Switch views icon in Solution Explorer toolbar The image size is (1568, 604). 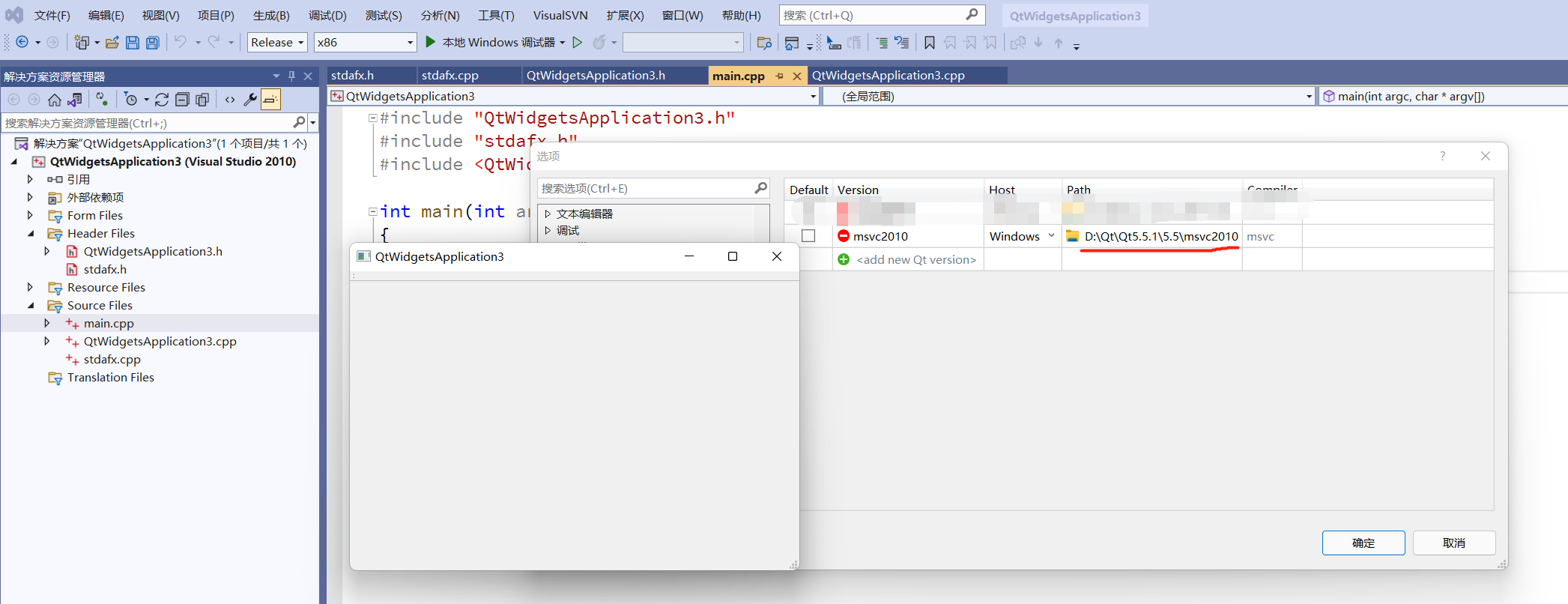pyautogui.click(x=75, y=100)
